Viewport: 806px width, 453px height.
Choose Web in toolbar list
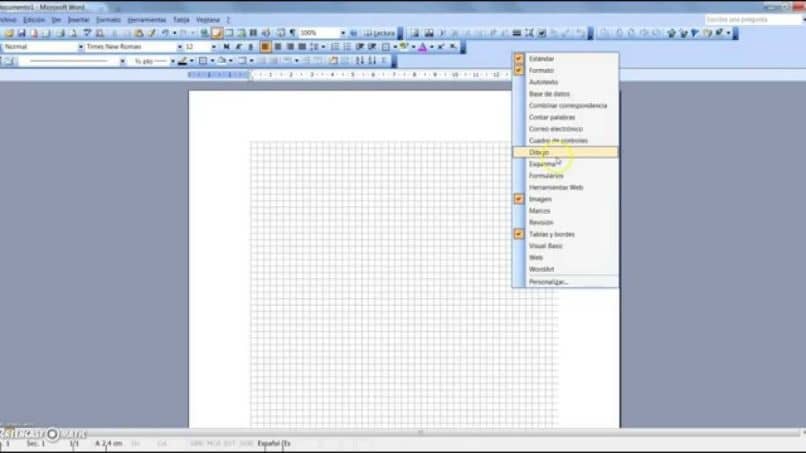tap(565, 258)
